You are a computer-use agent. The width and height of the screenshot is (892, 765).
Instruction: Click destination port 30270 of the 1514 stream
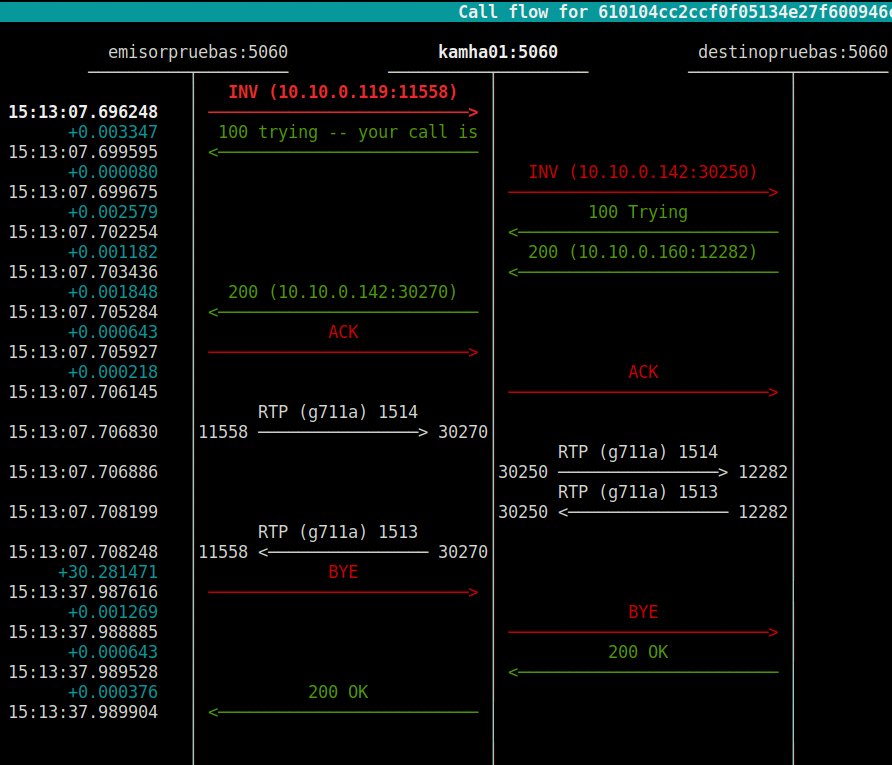[463, 432]
